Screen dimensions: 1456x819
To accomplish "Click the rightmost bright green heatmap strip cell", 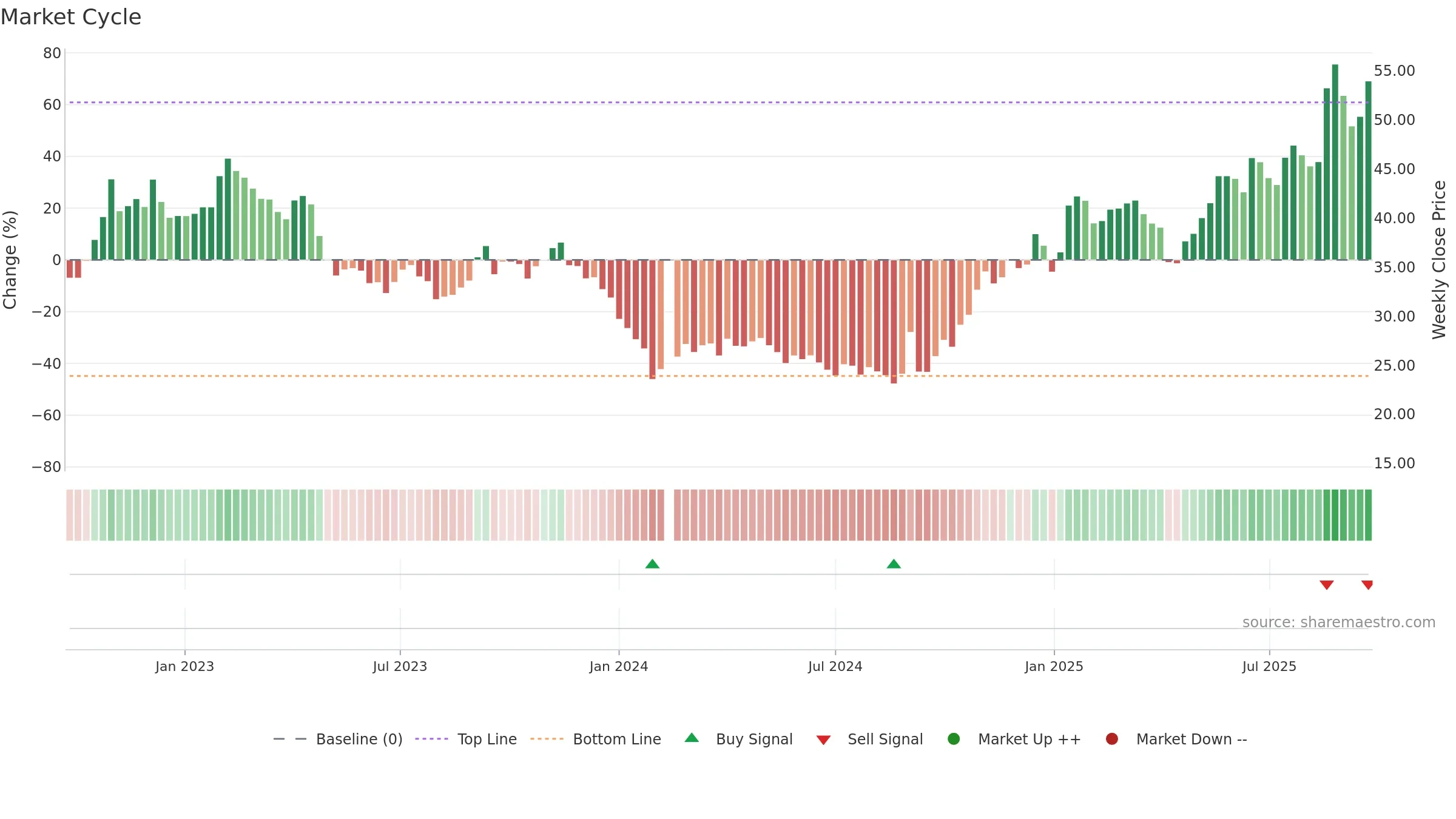I will pos(1368,514).
